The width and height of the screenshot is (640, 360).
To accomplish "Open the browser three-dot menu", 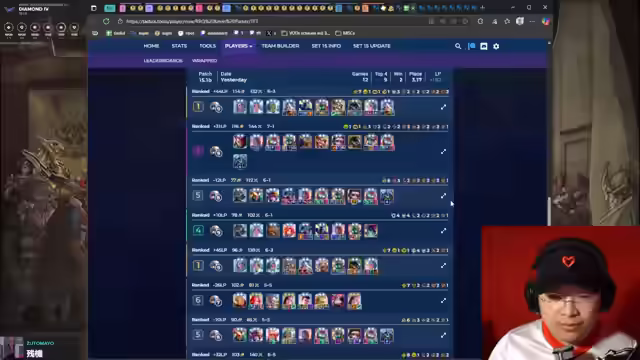I will point(532,21).
